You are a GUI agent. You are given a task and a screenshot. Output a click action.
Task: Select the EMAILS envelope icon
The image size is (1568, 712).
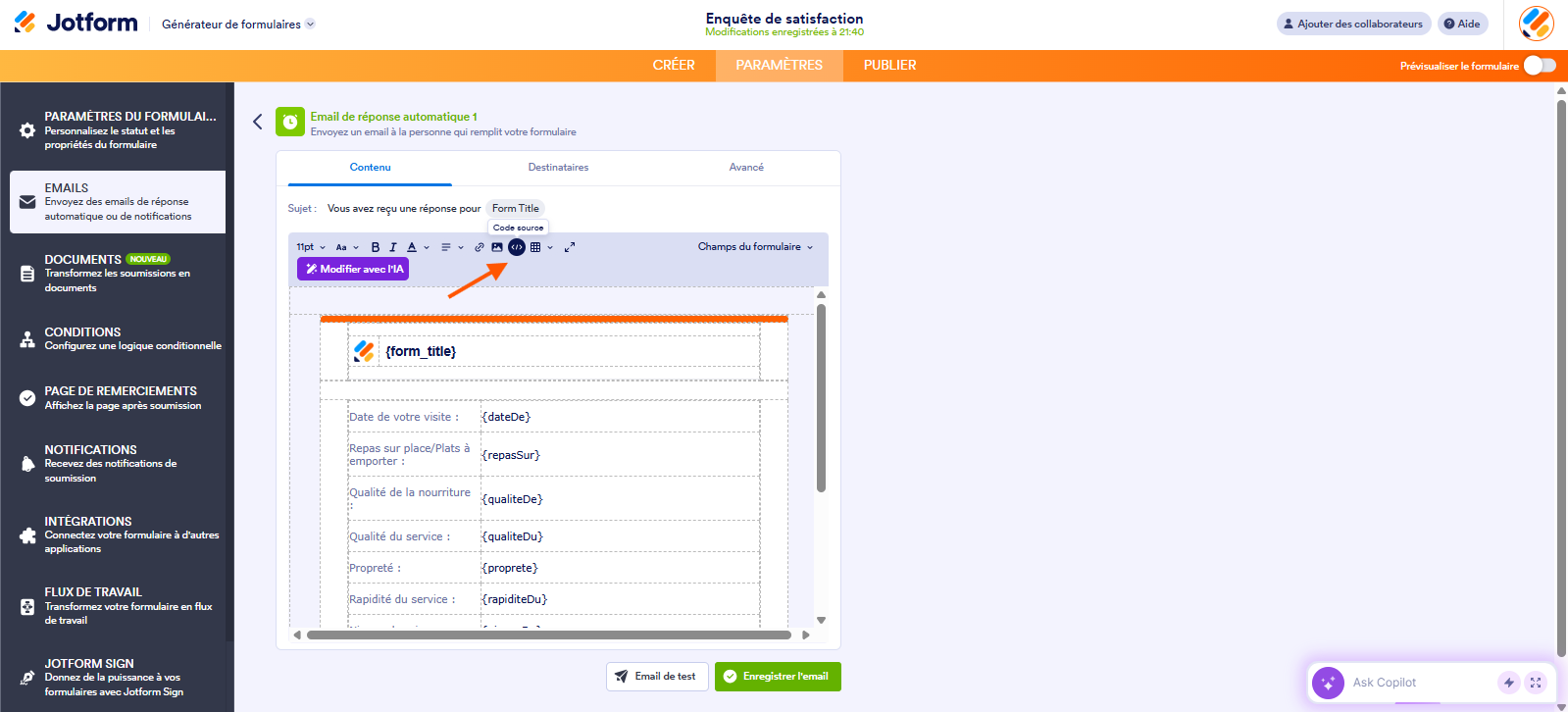pyautogui.click(x=27, y=202)
